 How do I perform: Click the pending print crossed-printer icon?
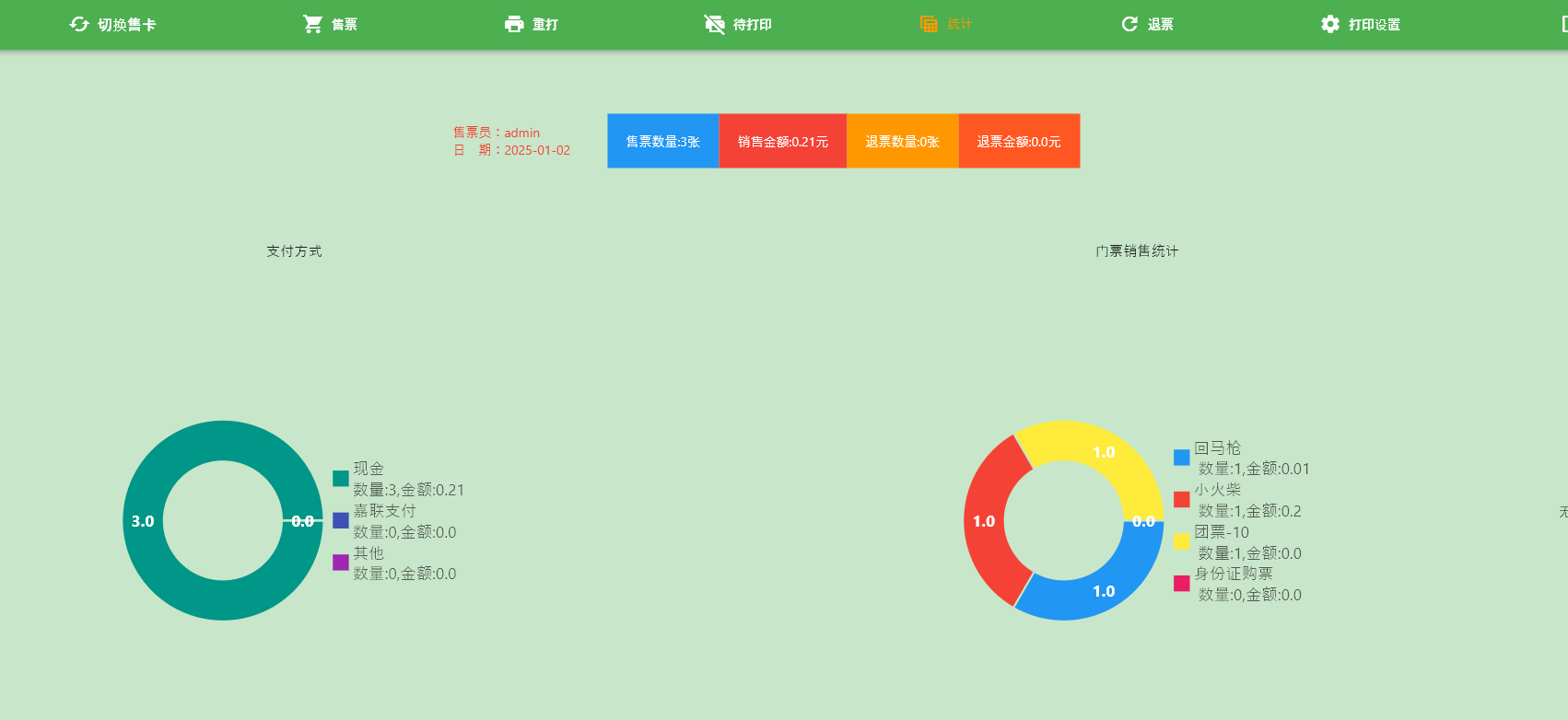tap(715, 24)
